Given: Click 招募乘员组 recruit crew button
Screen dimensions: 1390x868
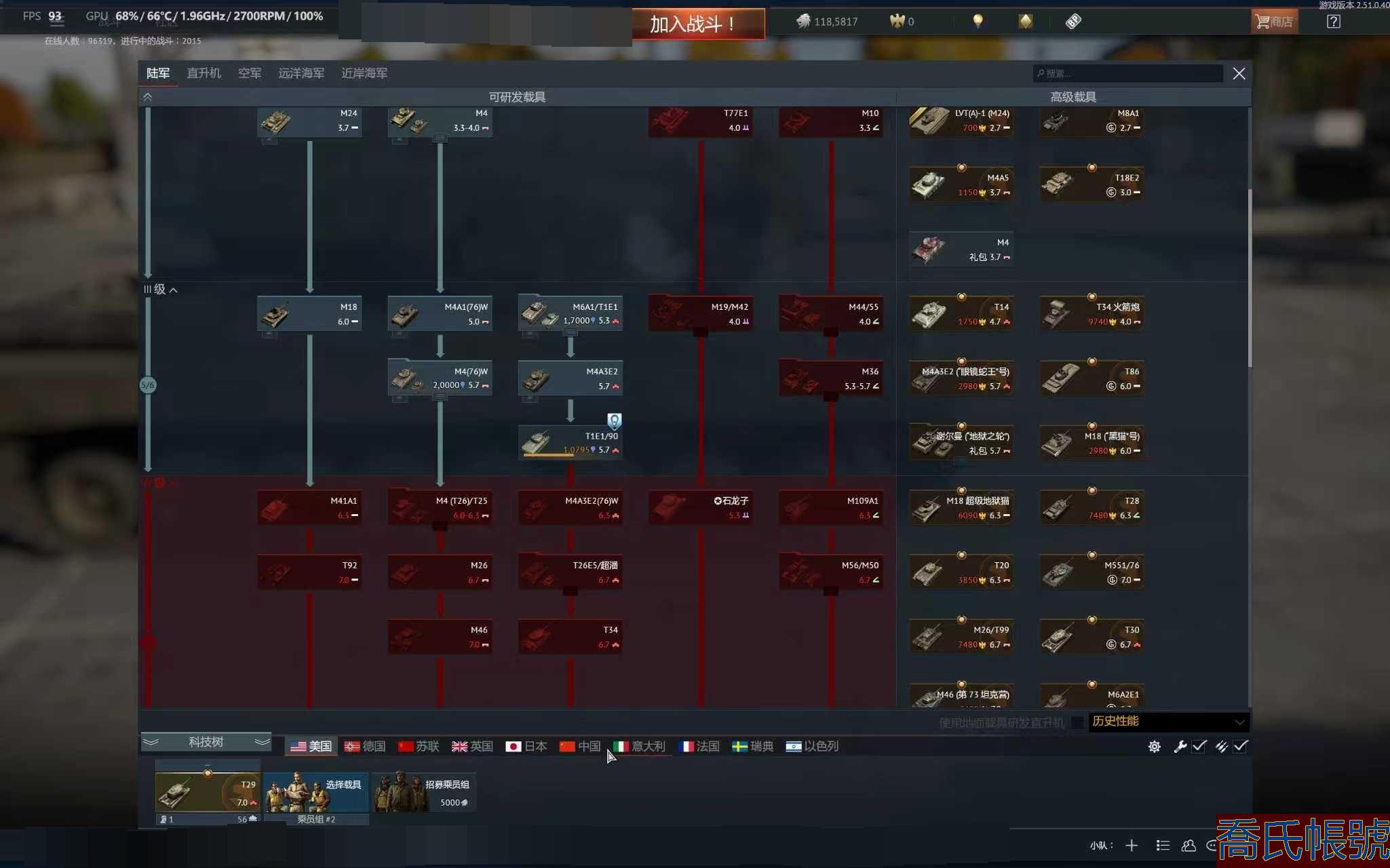Looking at the screenshot, I should [x=423, y=793].
